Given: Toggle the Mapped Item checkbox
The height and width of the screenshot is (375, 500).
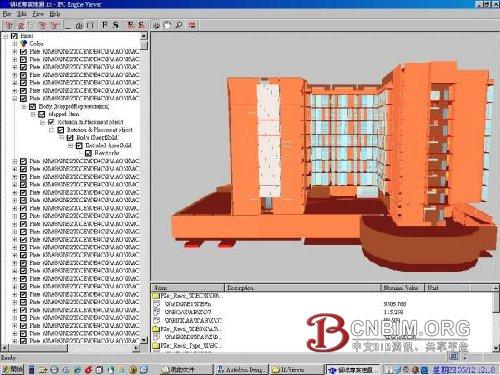Looking at the screenshot, I should tap(42, 114).
